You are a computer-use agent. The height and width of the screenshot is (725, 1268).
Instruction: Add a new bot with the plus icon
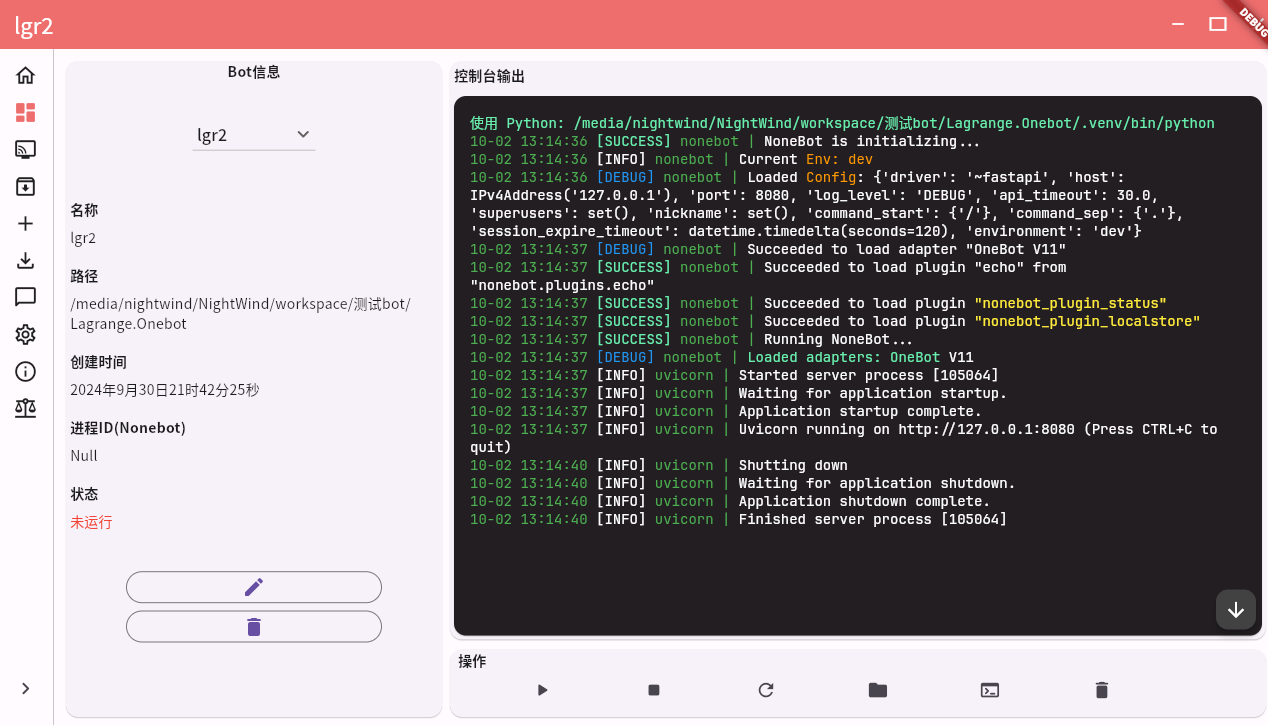point(25,223)
